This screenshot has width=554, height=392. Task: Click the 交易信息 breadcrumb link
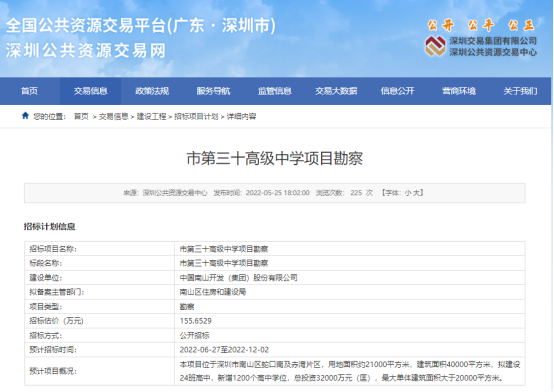click(x=113, y=116)
